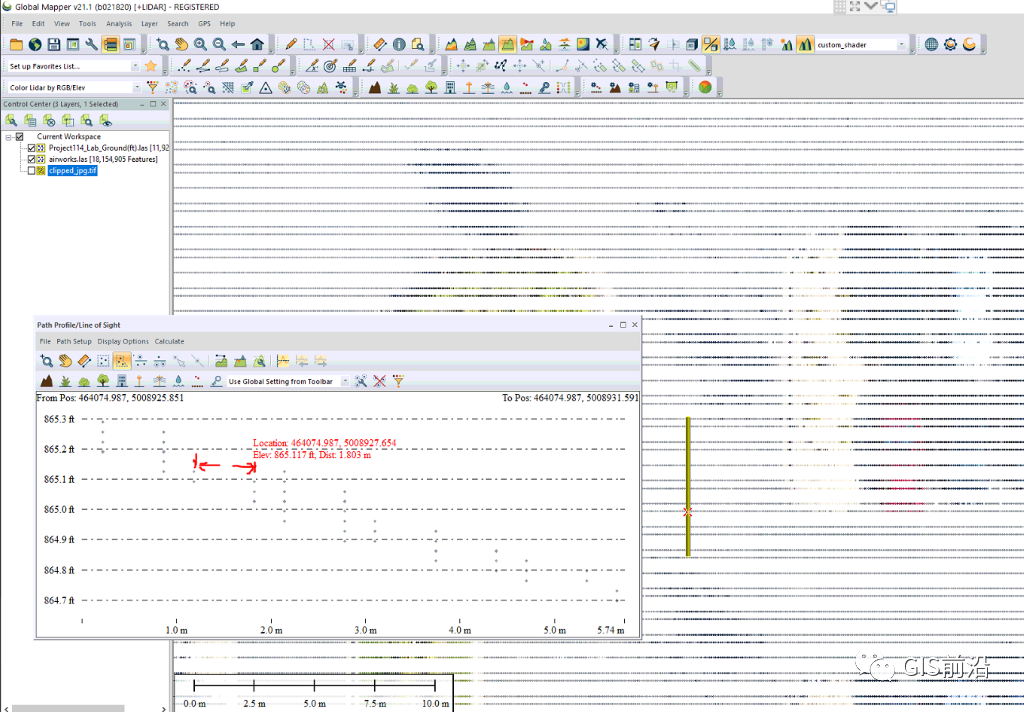This screenshot has height=712, width=1024.
Task: Click the From Pos coordinates text
Action: tap(110, 398)
